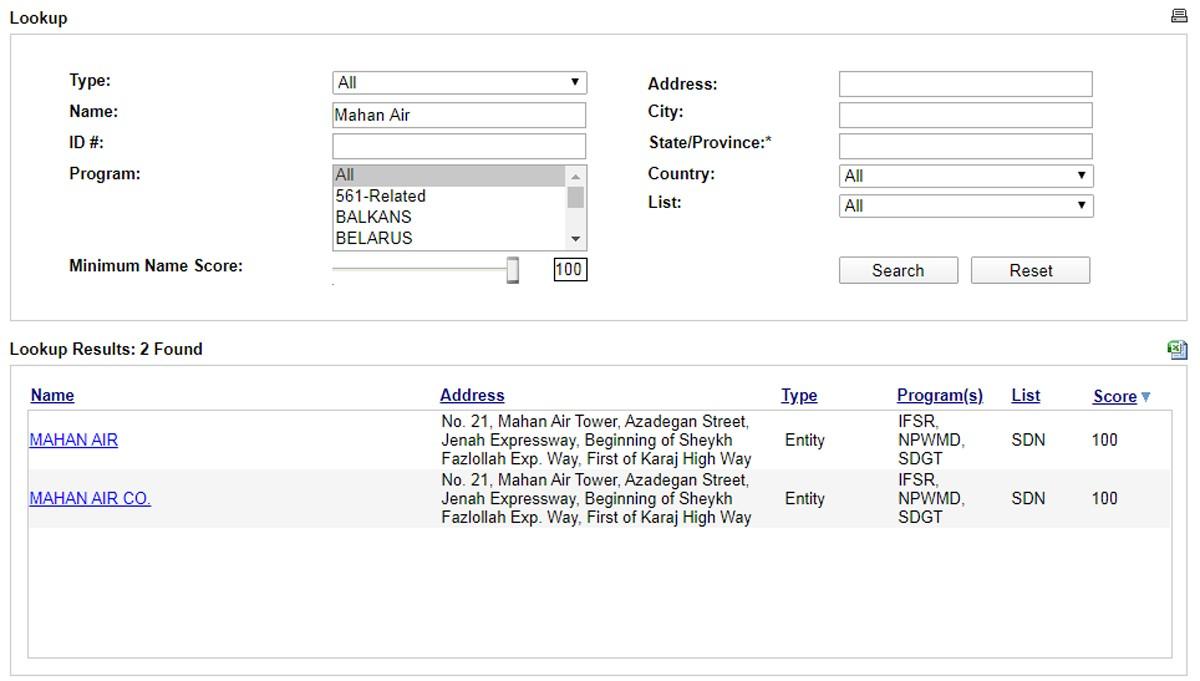This screenshot has width=1200, height=681.
Task: Select 561-Related program option
Action: (x=450, y=196)
